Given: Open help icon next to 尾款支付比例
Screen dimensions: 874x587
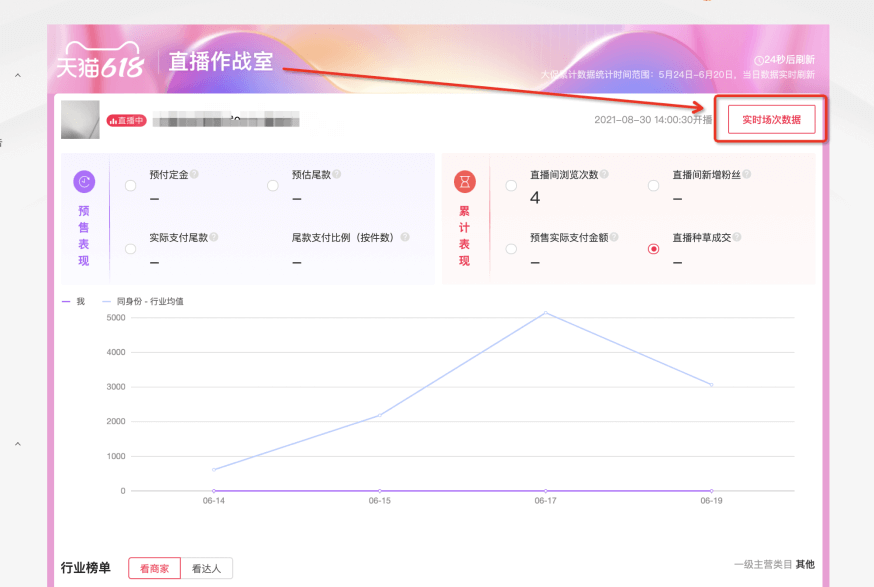Looking at the screenshot, I should 405,237.
